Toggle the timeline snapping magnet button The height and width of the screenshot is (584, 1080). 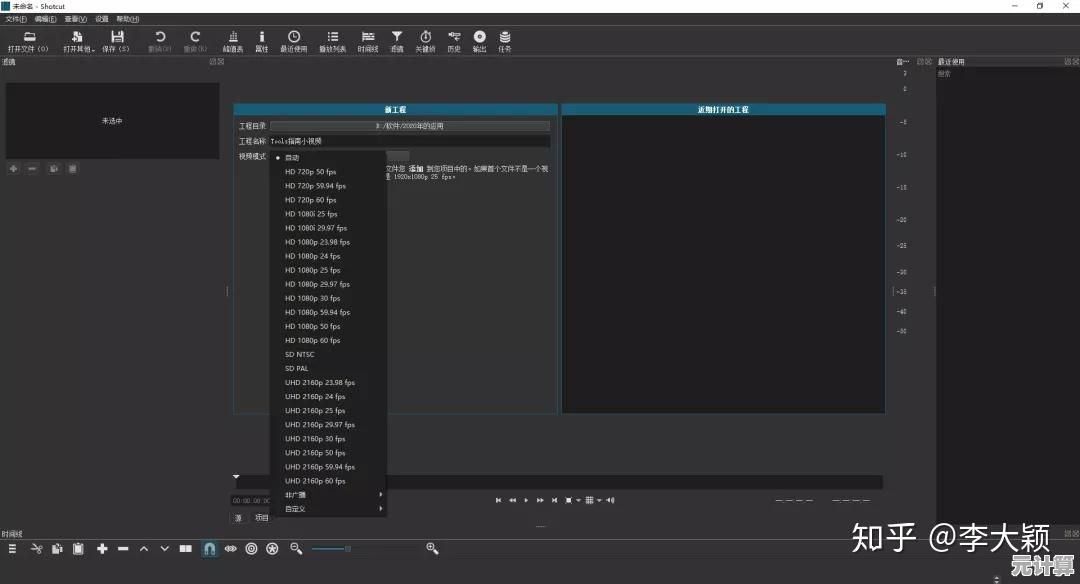click(x=209, y=548)
